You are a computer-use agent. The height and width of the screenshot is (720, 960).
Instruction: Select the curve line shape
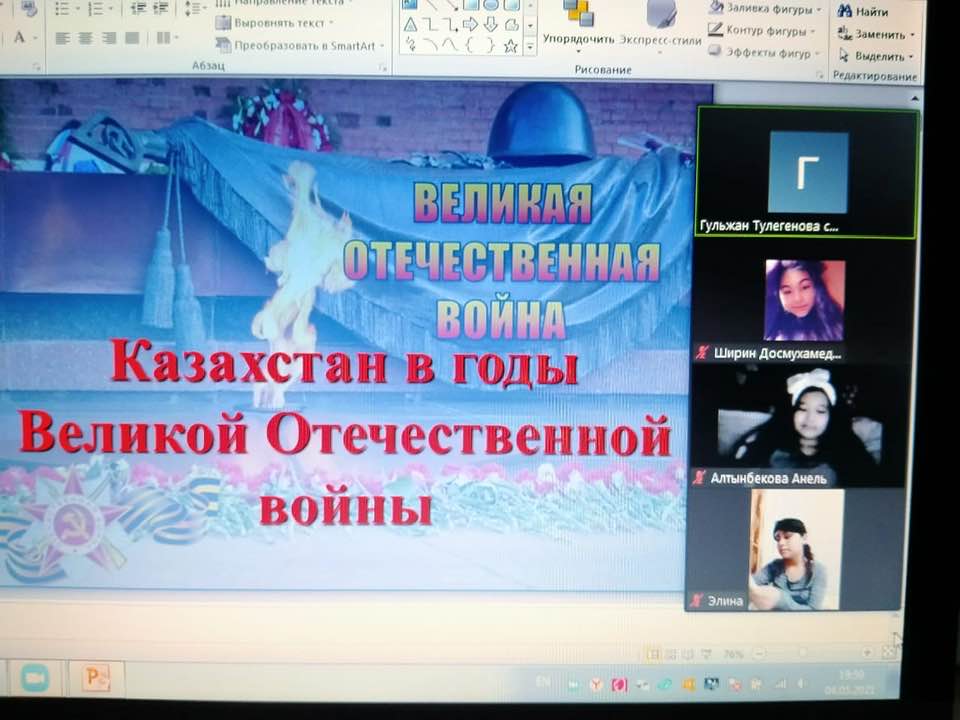pyautogui.click(x=451, y=45)
